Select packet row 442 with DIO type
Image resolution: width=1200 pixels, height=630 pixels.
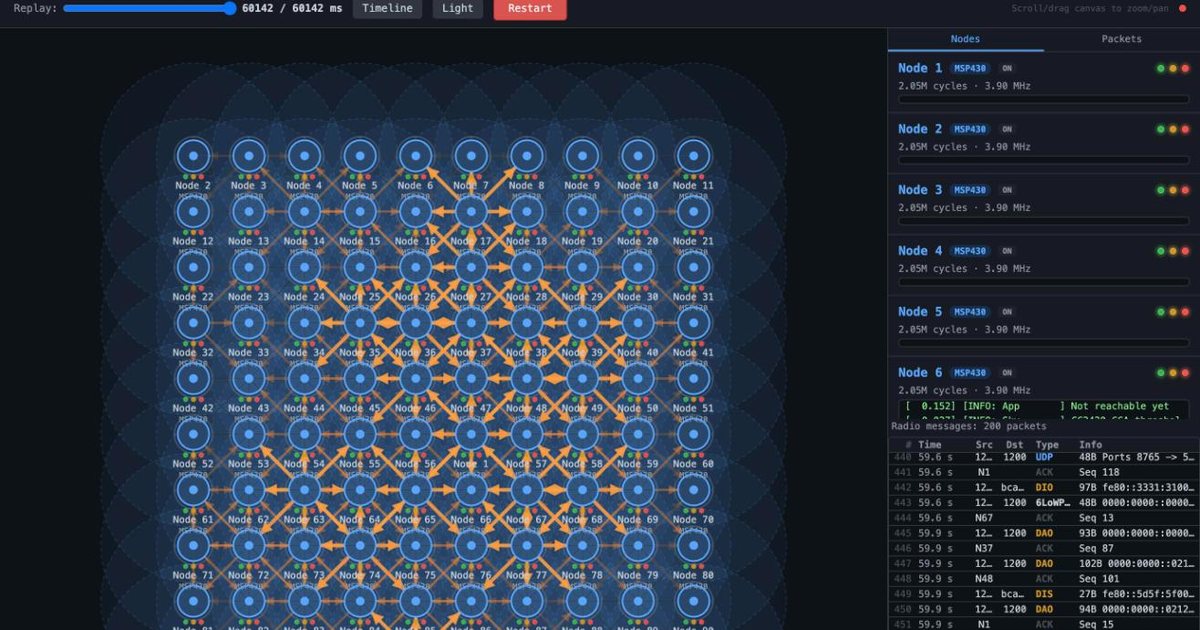coord(1044,487)
